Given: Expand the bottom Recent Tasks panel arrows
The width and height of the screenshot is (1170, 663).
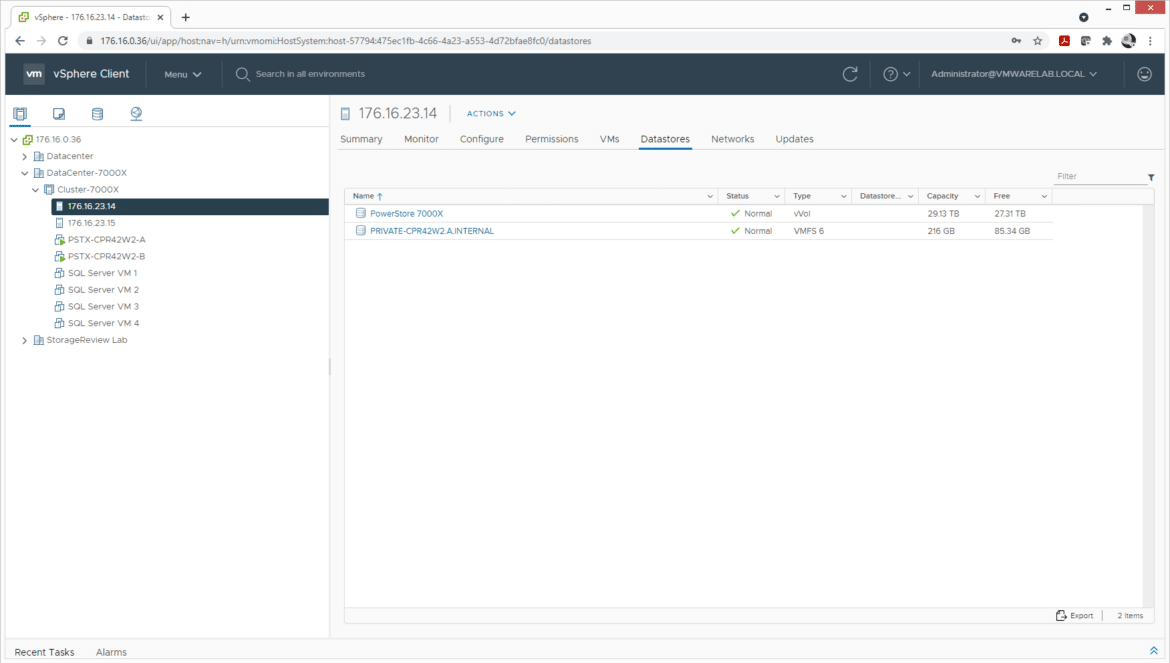Looking at the screenshot, I should pos(1154,651).
